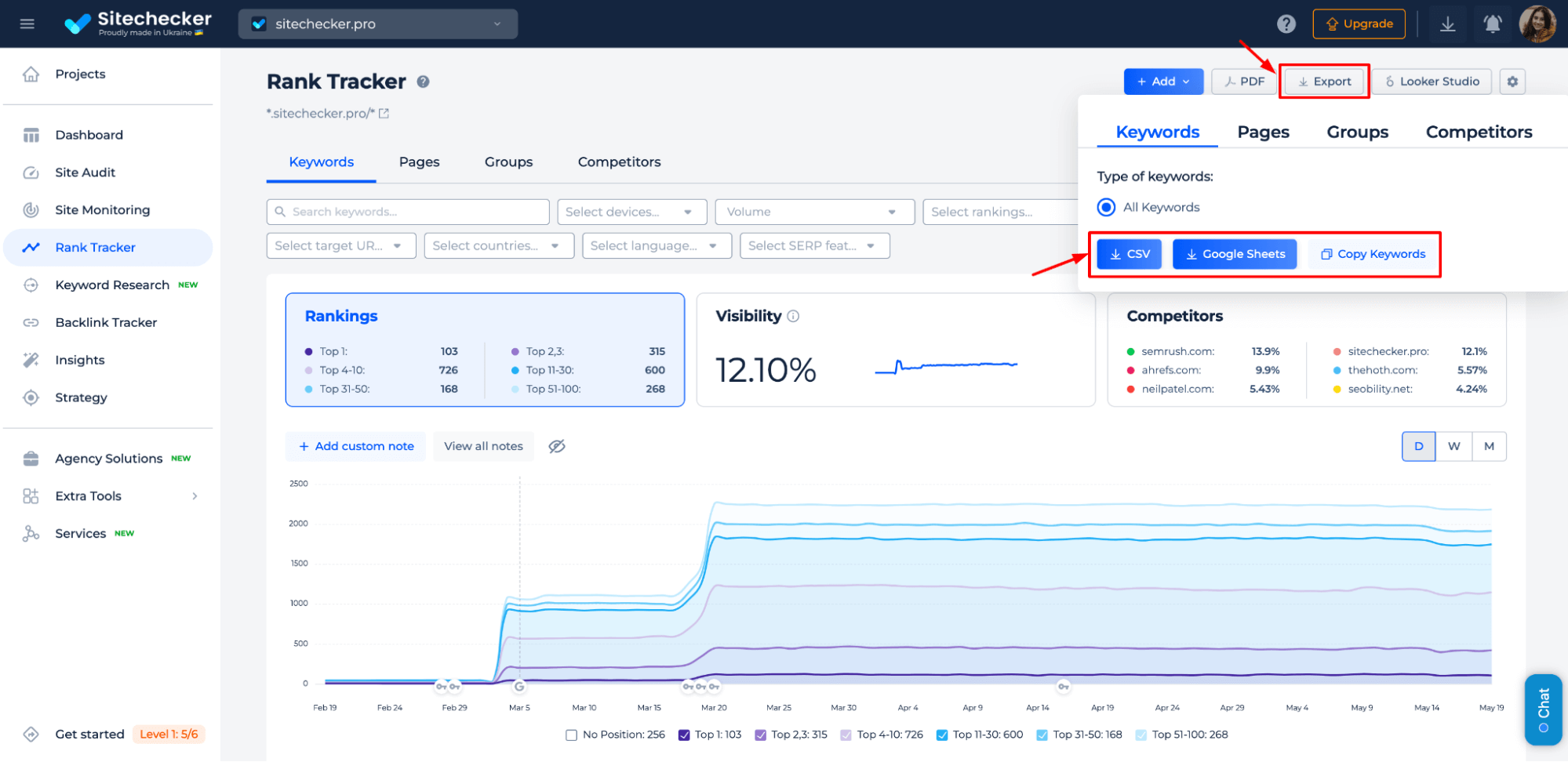
Task: Open the user profile avatar
Action: coord(1537,24)
